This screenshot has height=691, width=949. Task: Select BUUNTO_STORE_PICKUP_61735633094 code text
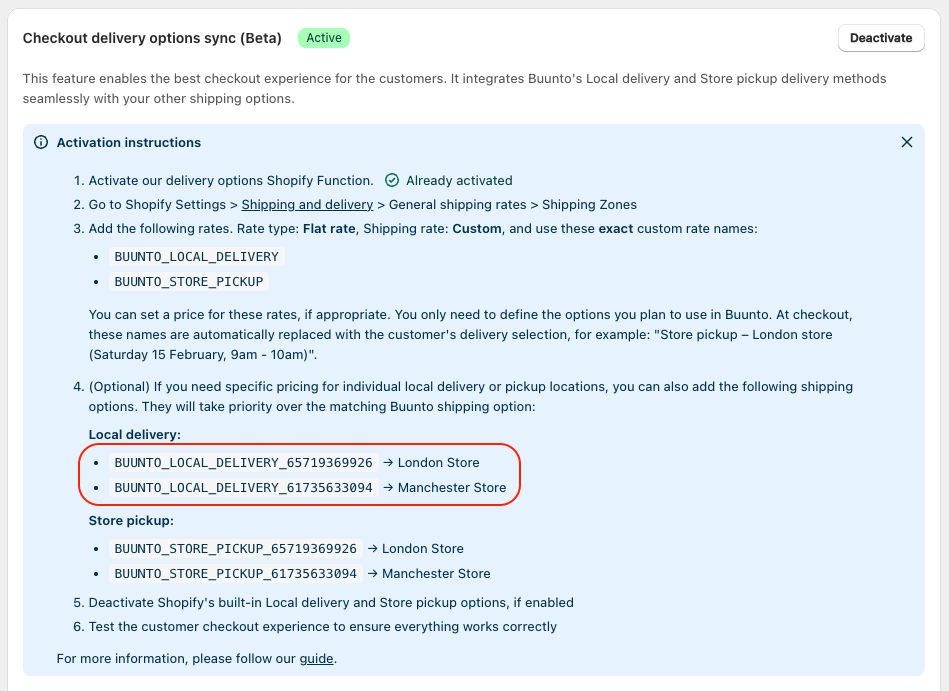(x=235, y=573)
